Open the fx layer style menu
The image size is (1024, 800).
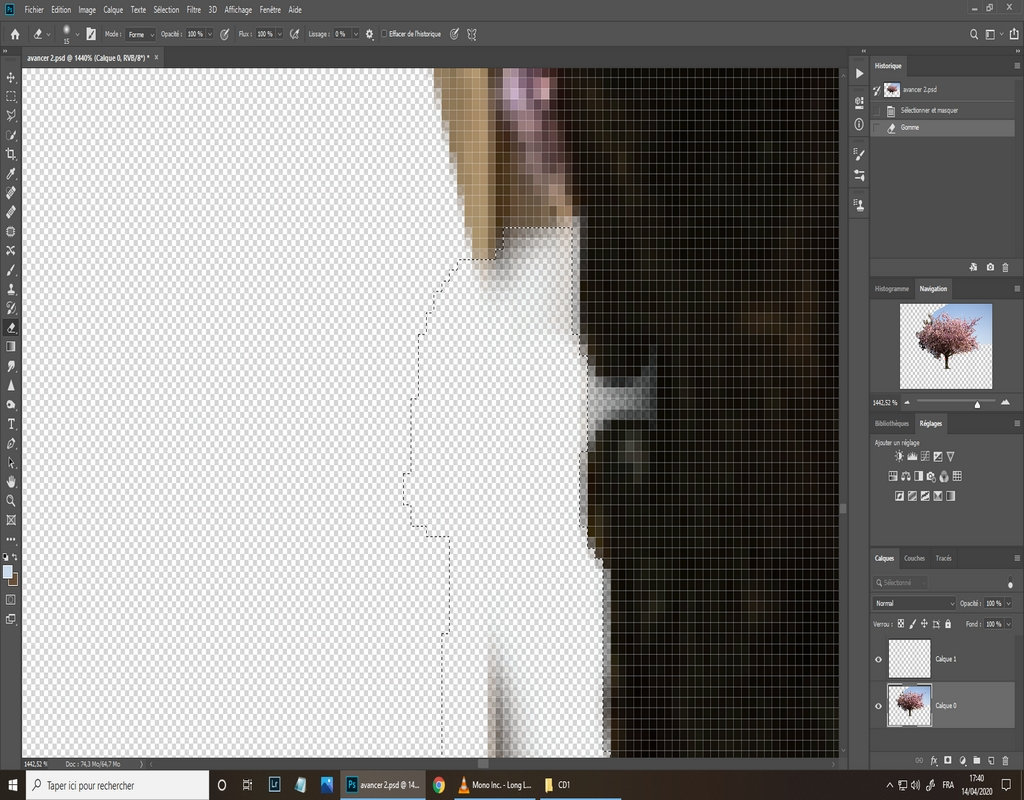(934, 760)
